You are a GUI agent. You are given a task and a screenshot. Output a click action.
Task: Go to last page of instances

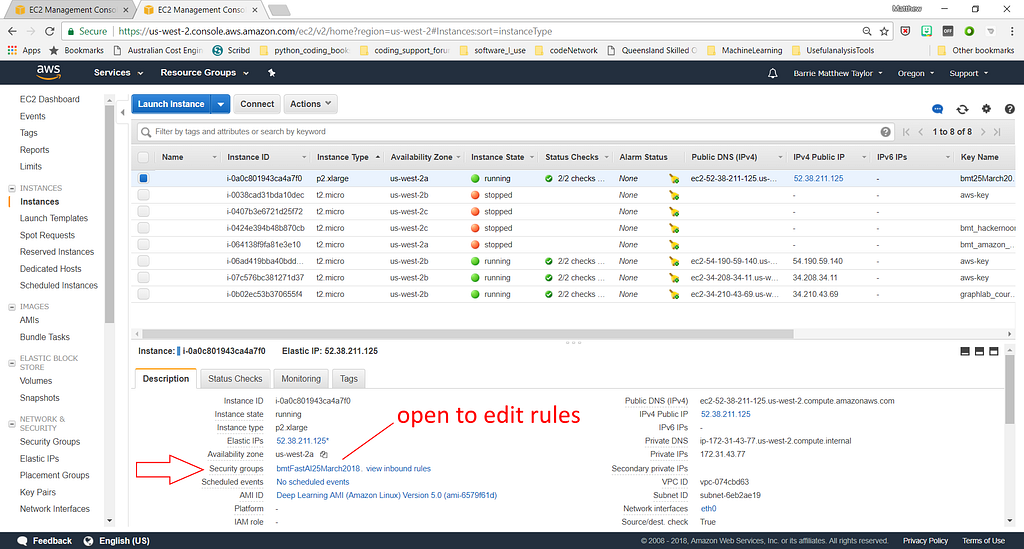(x=997, y=132)
